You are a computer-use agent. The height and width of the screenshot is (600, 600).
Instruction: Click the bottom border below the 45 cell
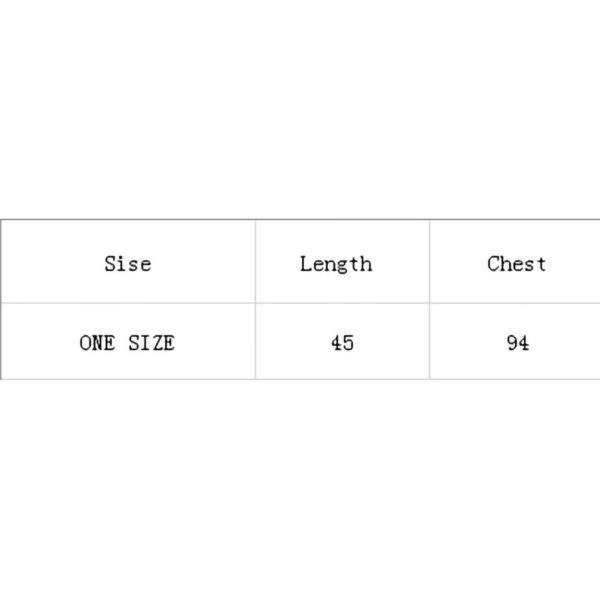[342, 379]
